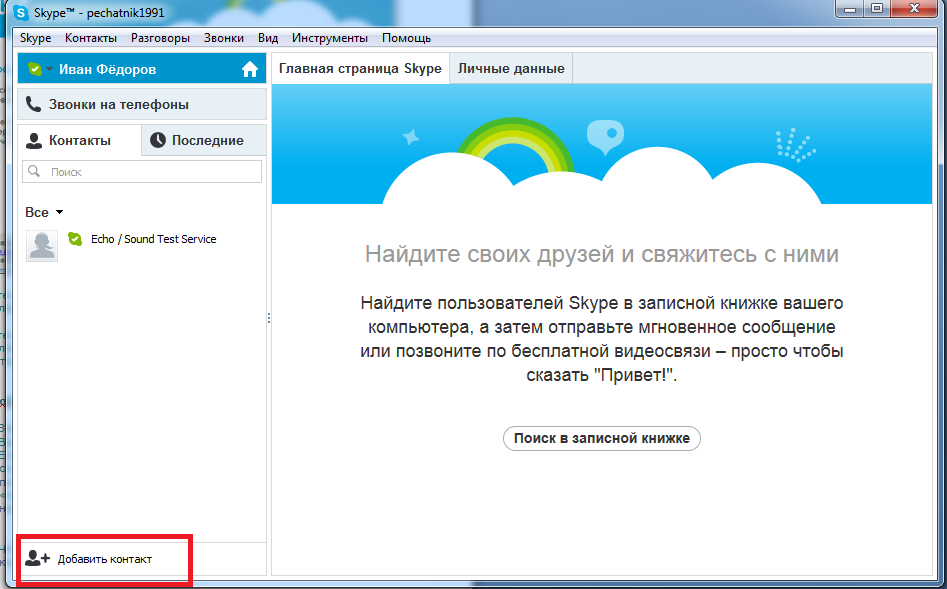947x589 pixels.
Task: Expand the Все contact filter dropdown
Action: tap(44, 212)
